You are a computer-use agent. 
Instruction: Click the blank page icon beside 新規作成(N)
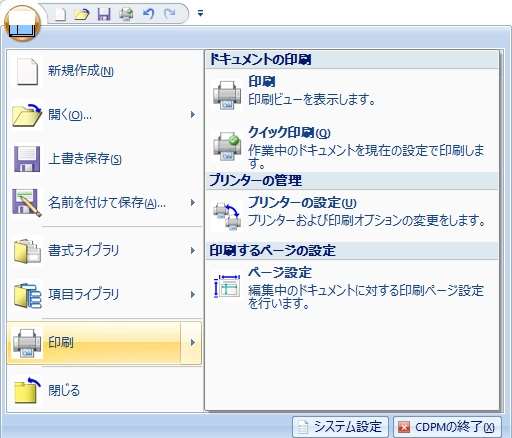pyautogui.click(x=27, y=71)
